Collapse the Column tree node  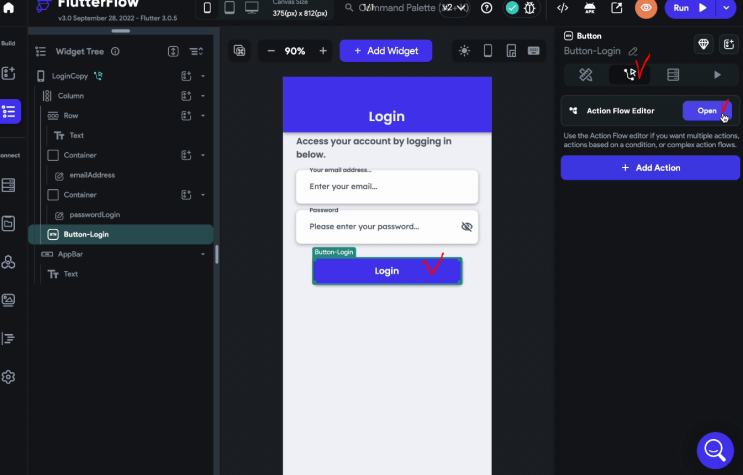[x=203, y=96]
